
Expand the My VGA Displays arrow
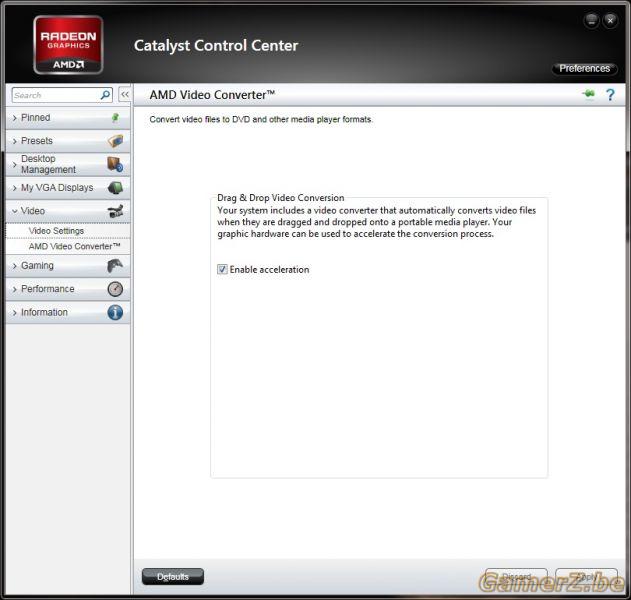click(14, 188)
